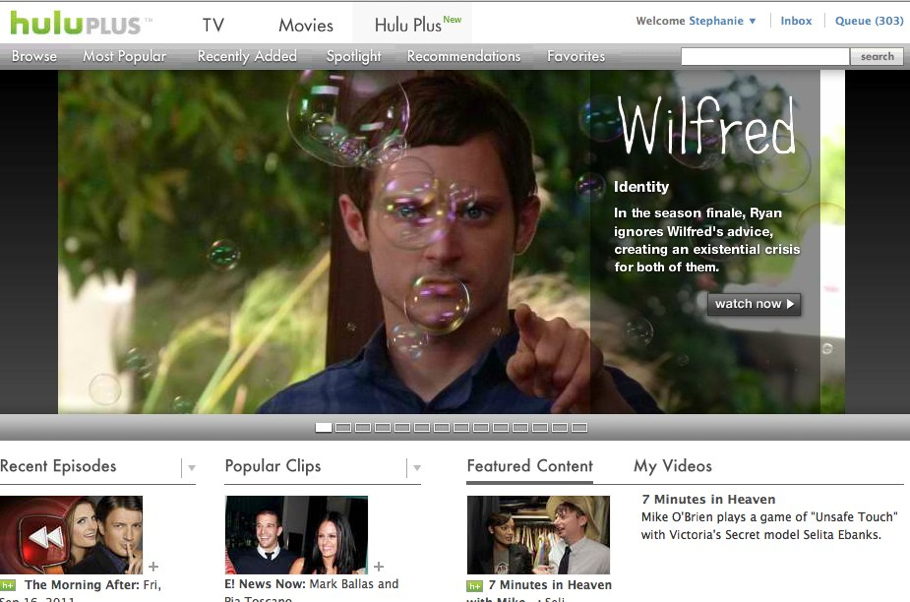910x602 pixels.
Task: Click the E! News Now title link
Action: [265, 584]
